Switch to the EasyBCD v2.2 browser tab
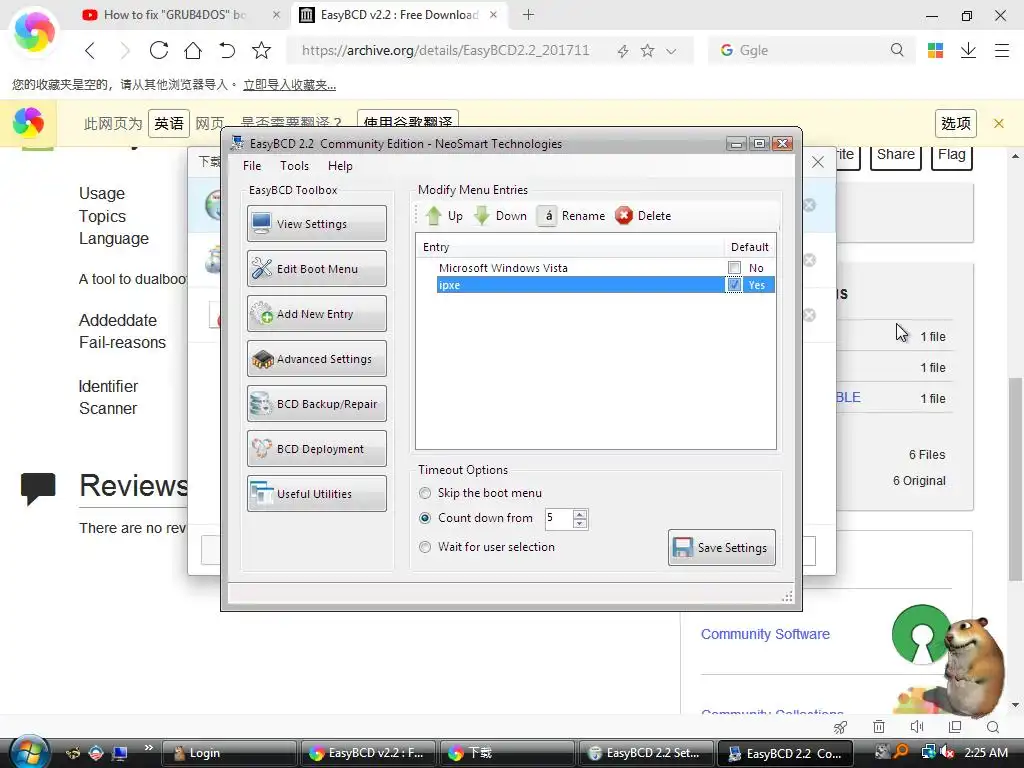 point(398,15)
